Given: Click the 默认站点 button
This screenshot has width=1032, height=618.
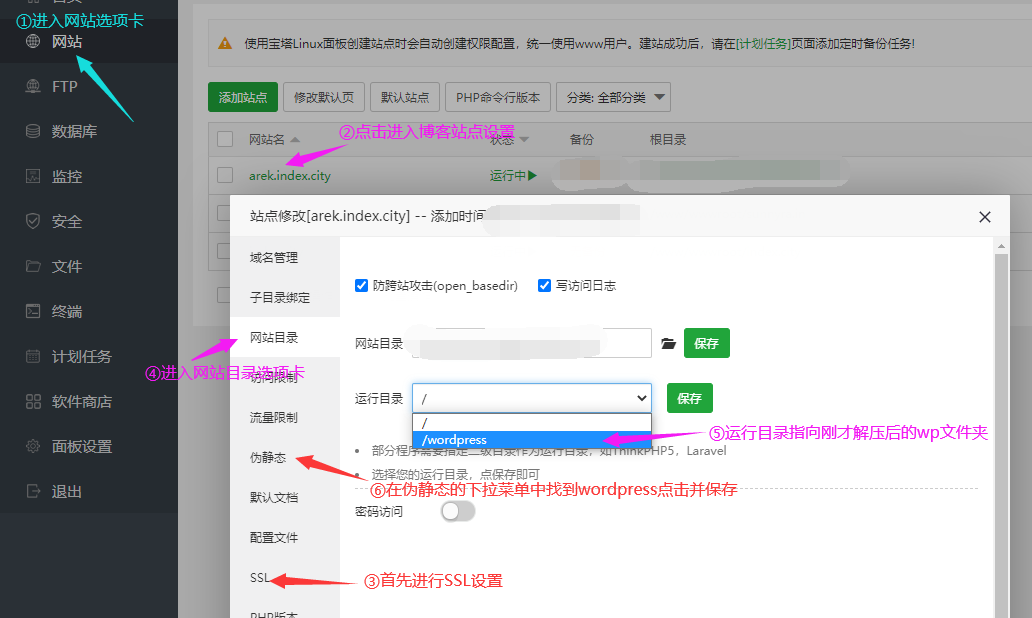Looking at the screenshot, I should coord(405,97).
